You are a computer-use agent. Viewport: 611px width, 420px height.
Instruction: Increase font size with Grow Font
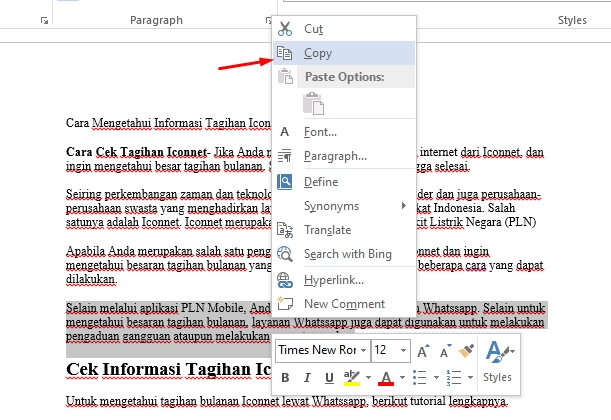424,350
